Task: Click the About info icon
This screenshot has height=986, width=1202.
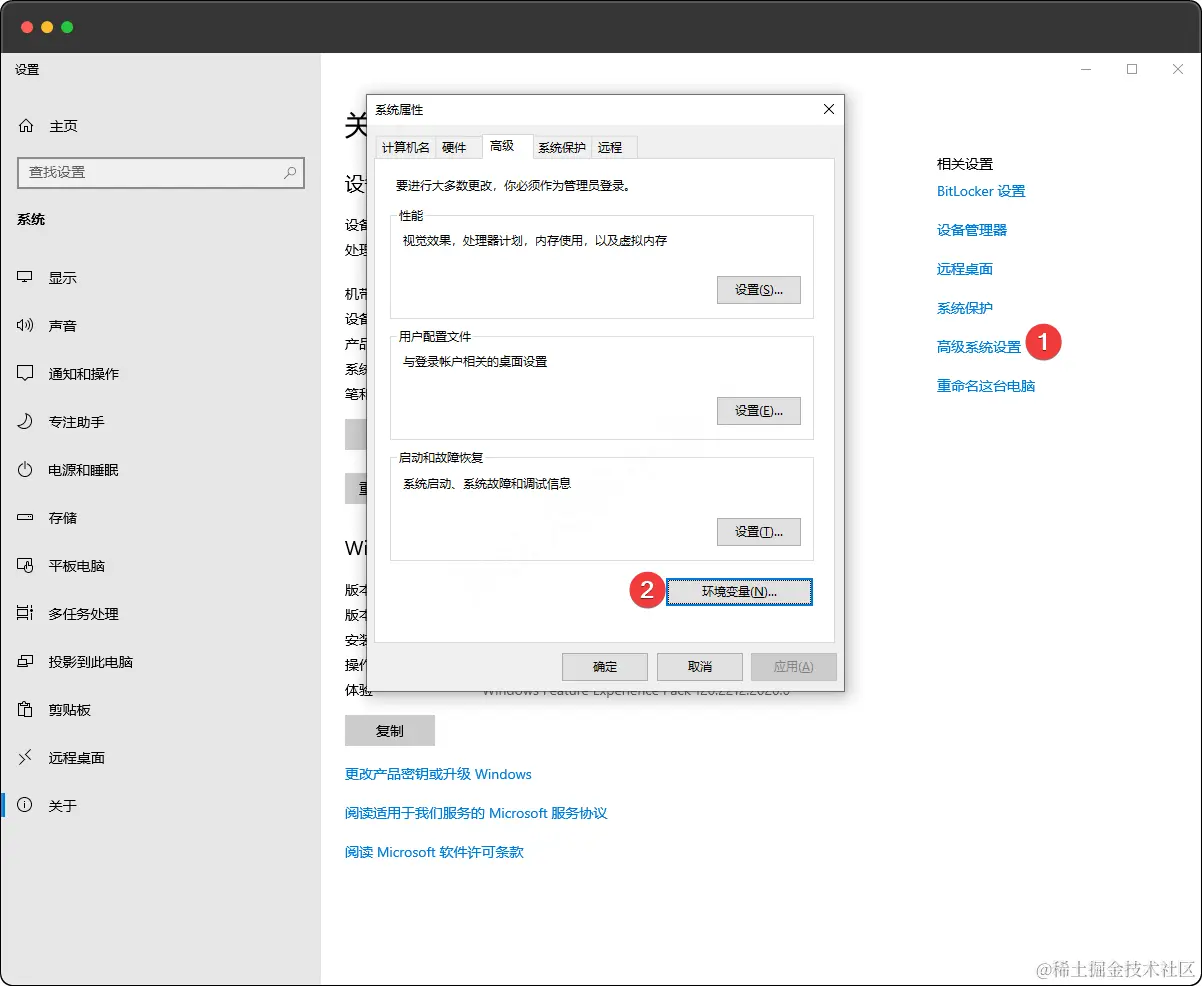Action: coord(26,805)
